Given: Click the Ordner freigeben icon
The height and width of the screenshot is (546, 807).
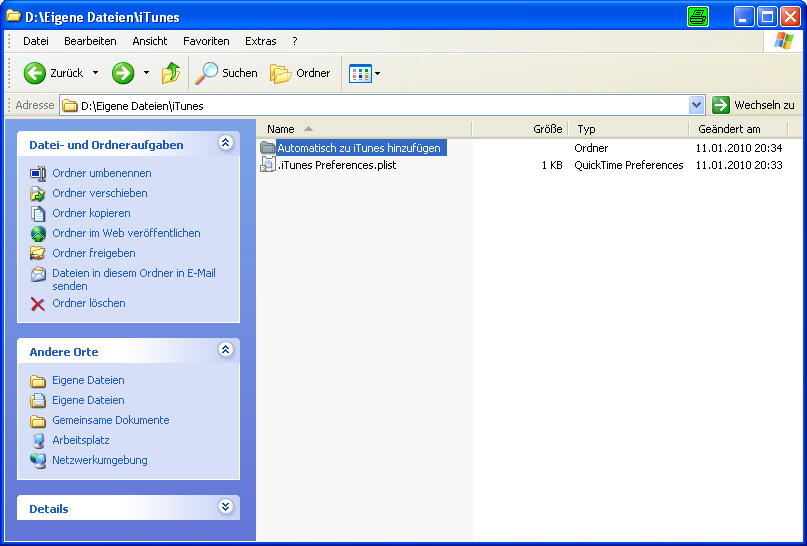Looking at the screenshot, I should click(x=38, y=253).
